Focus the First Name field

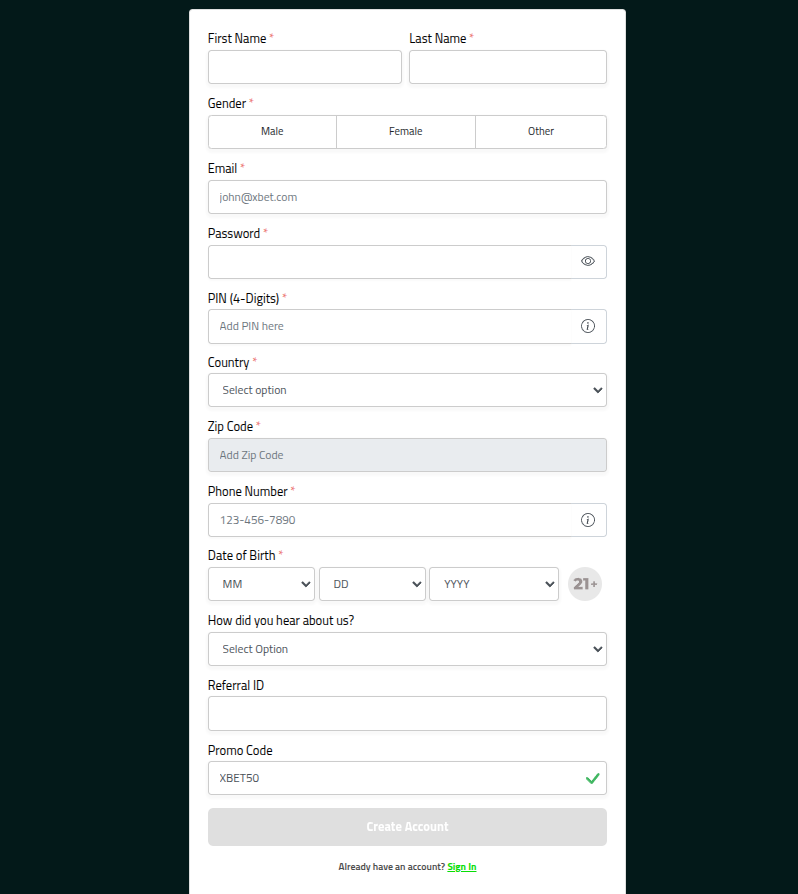pos(305,67)
